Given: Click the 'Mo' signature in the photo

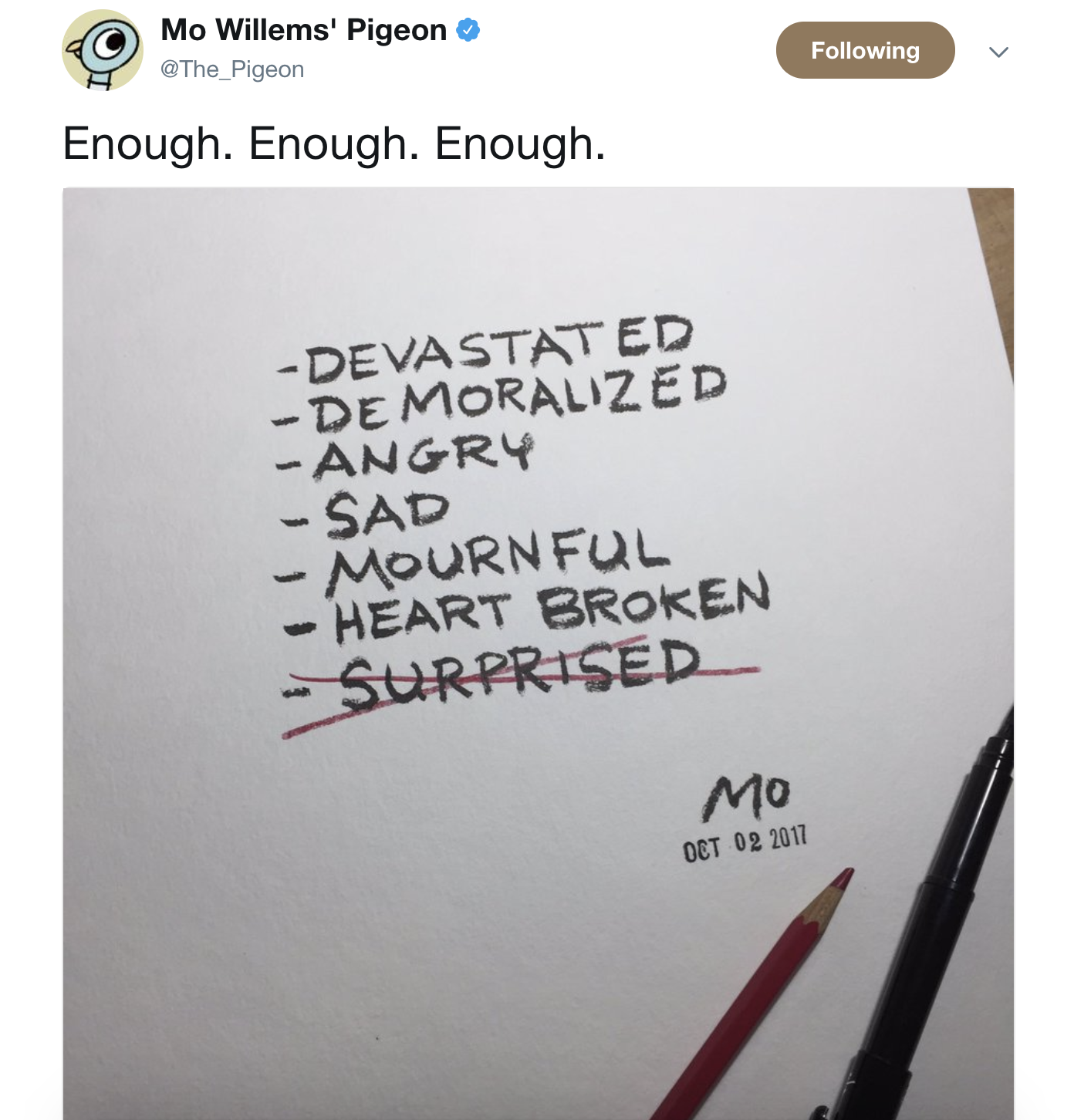Looking at the screenshot, I should pos(745,796).
